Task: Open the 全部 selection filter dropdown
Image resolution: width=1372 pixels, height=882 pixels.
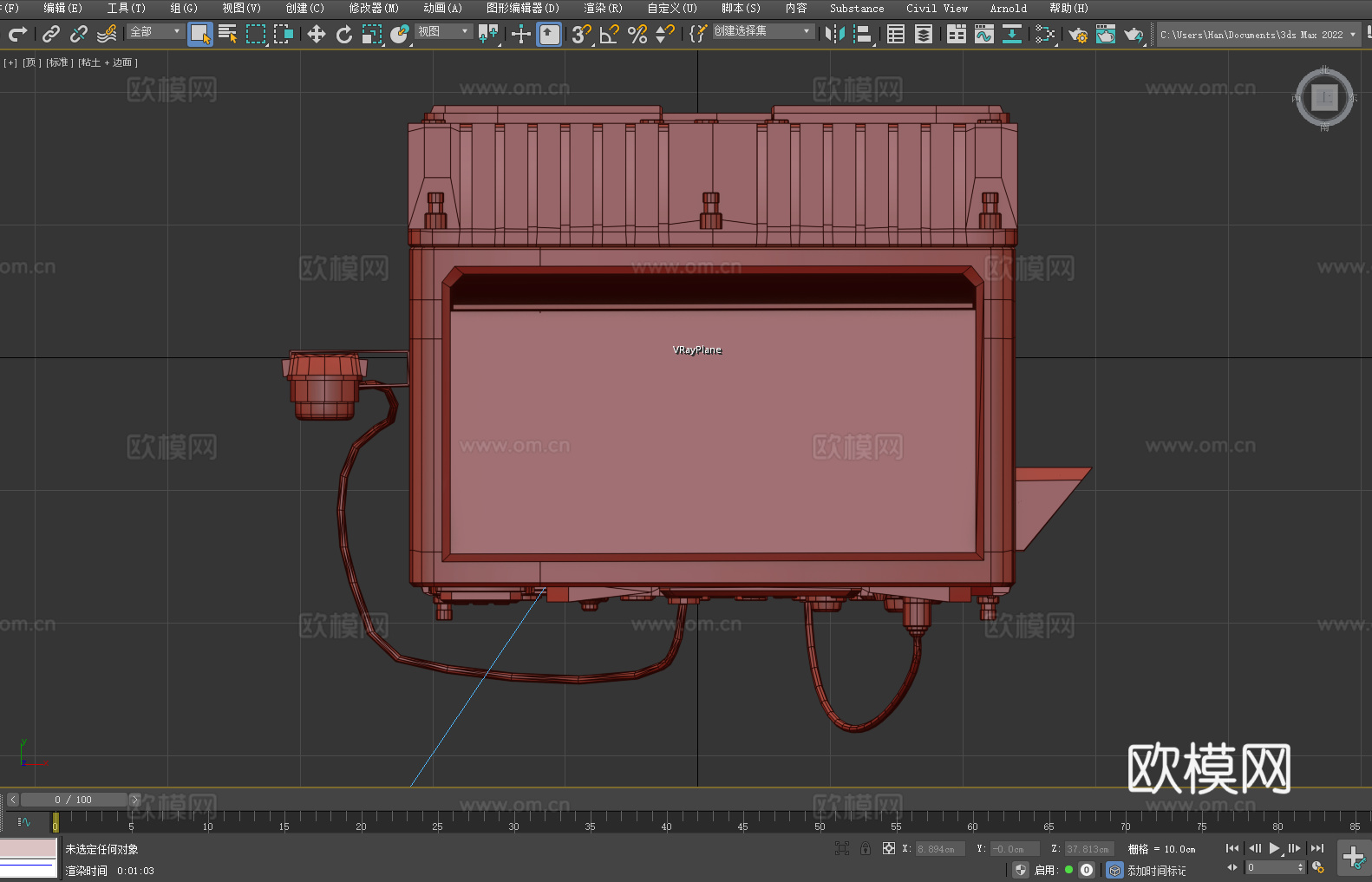Action: click(x=156, y=32)
